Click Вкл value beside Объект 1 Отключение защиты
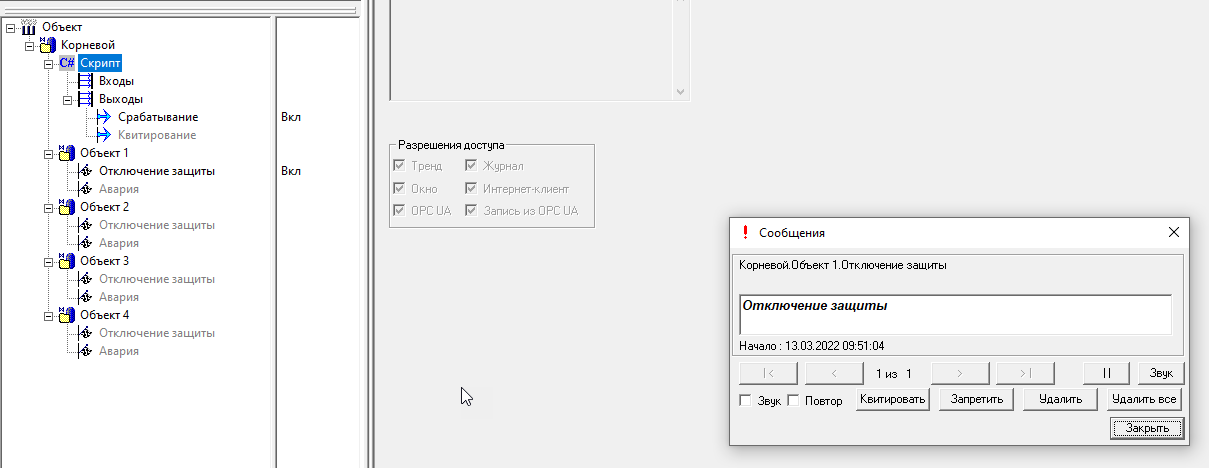1209x468 pixels. [x=291, y=171]
